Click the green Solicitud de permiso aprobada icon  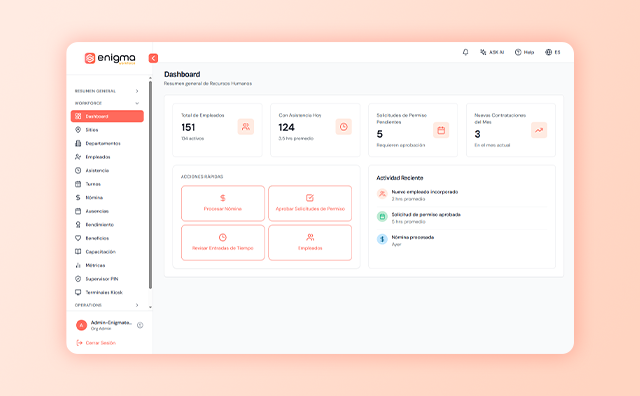(x=382, y=217)
